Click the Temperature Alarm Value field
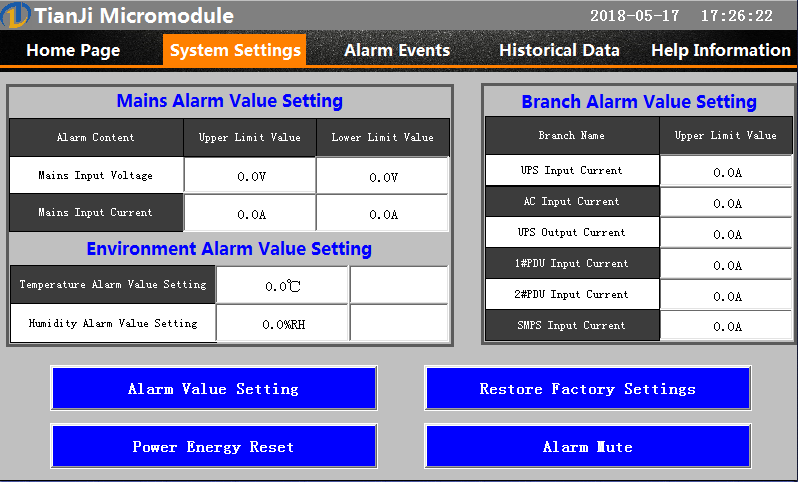Image resolution: width=798 pixels, height=482 pixels. tap(282, 285)
